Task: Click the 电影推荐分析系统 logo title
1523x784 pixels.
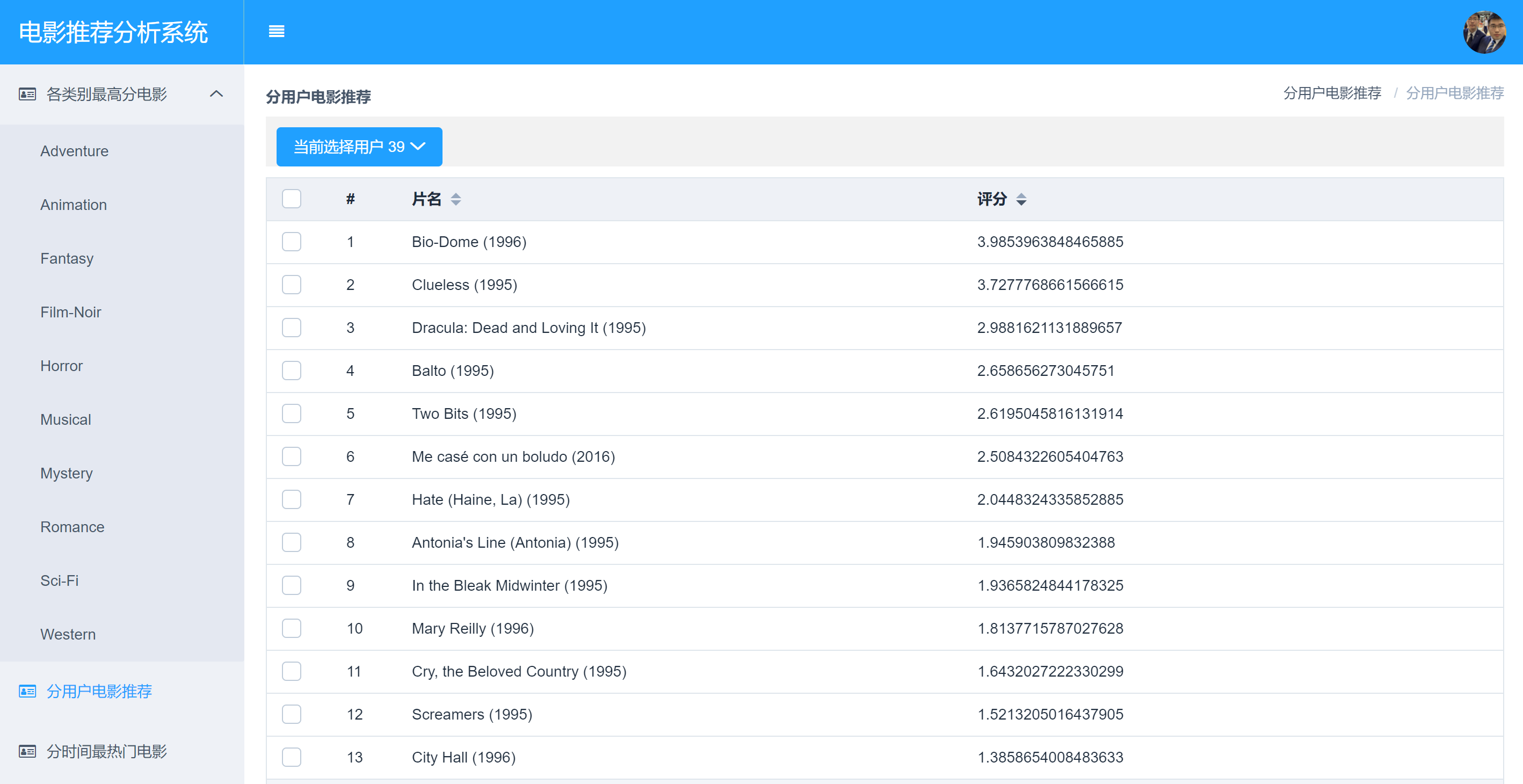Action: [113, 33]
